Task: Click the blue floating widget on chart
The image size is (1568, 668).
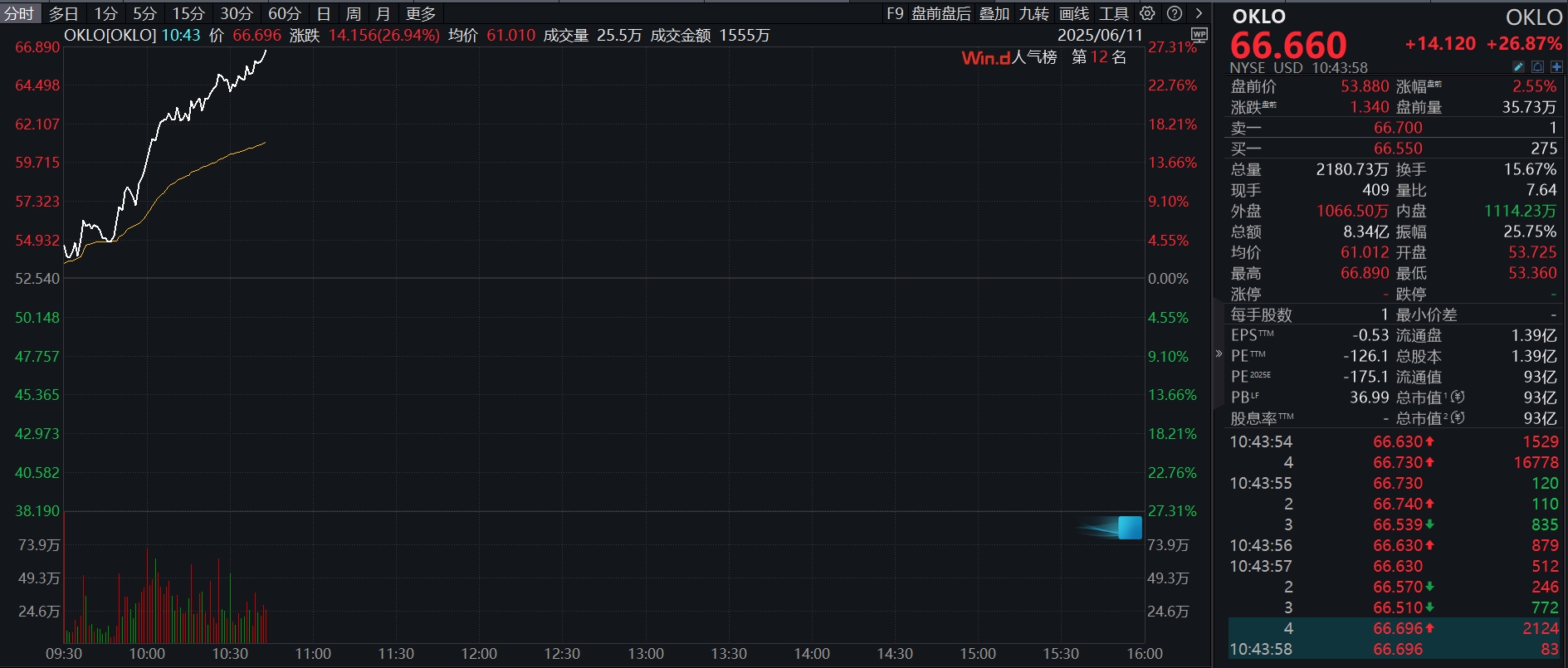Action: [1129, 528]
